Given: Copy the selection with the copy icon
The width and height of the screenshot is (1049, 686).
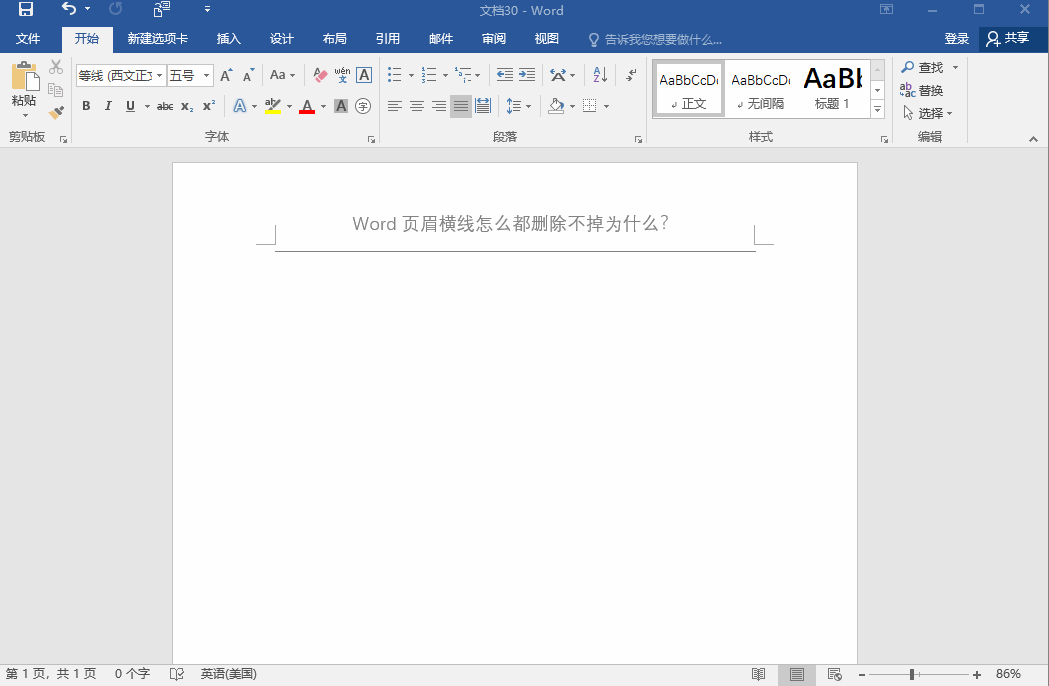Looking at the screenshot, I should click(x=56, y=90).
